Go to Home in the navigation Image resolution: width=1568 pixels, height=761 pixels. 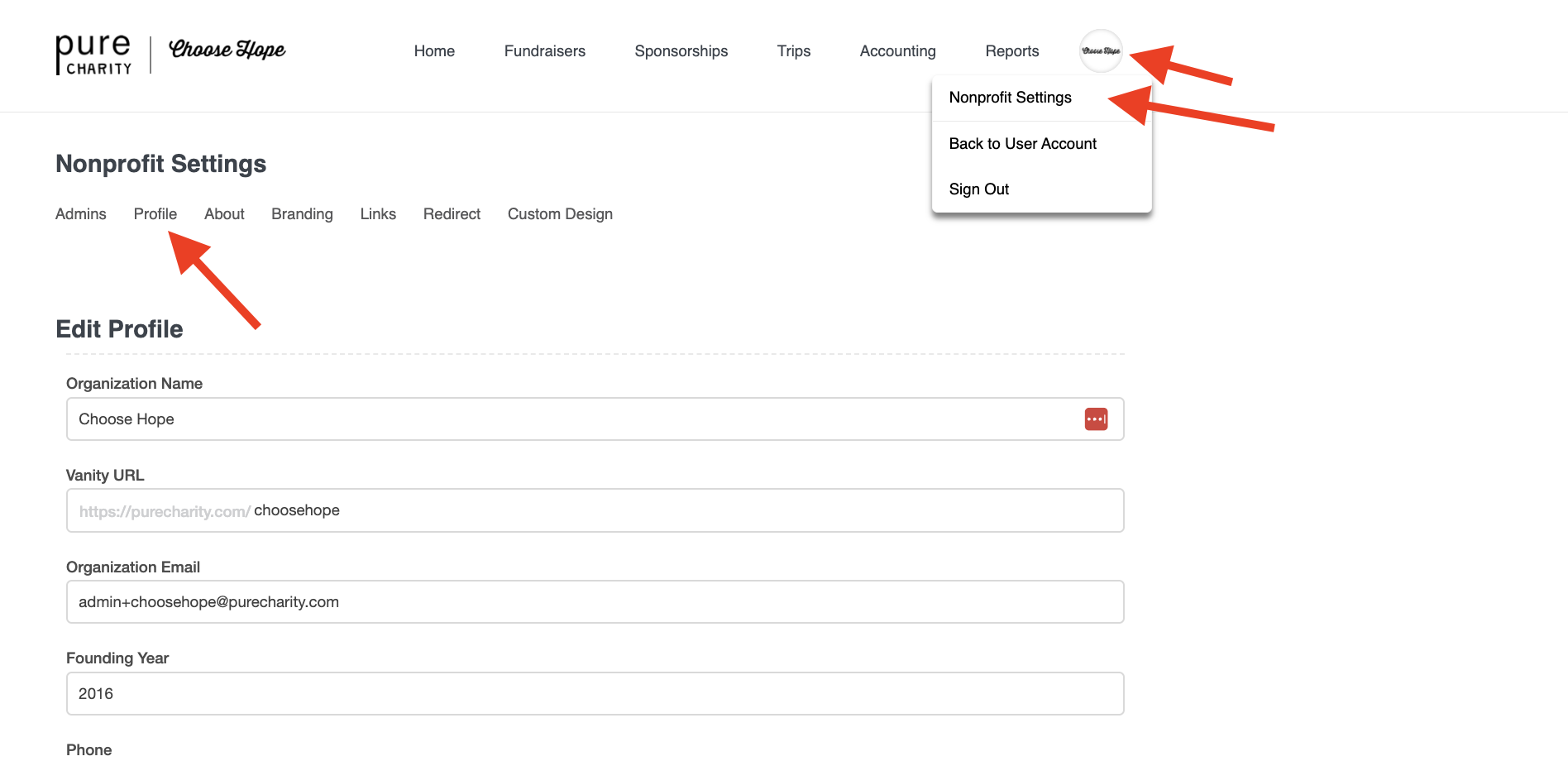[x=434, y=51]
